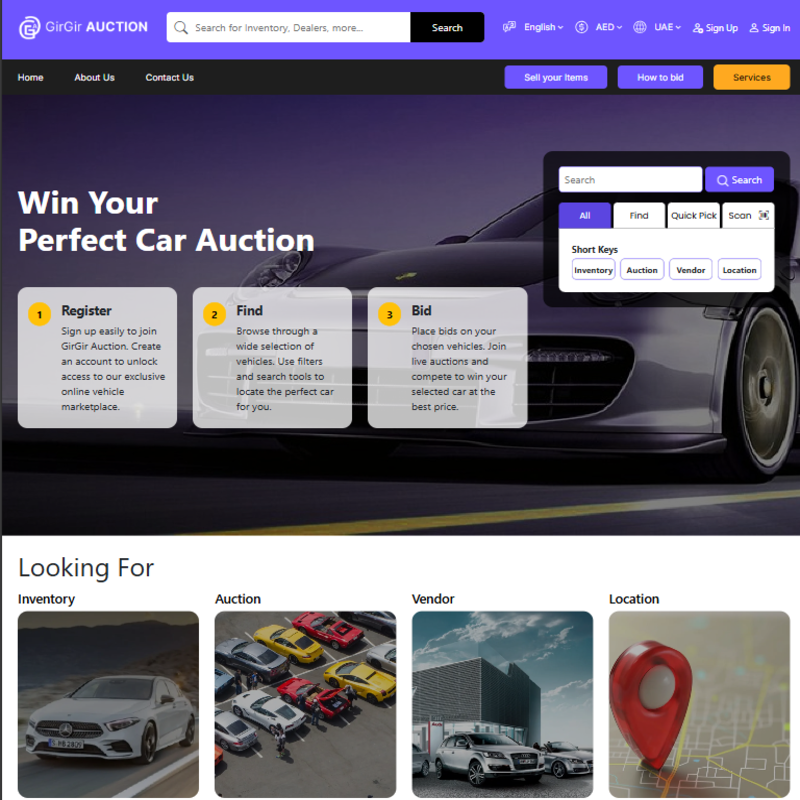This screenshot has height=800, width=800.
Task: Expand the English language dropdown
Action: coord(543,27)
